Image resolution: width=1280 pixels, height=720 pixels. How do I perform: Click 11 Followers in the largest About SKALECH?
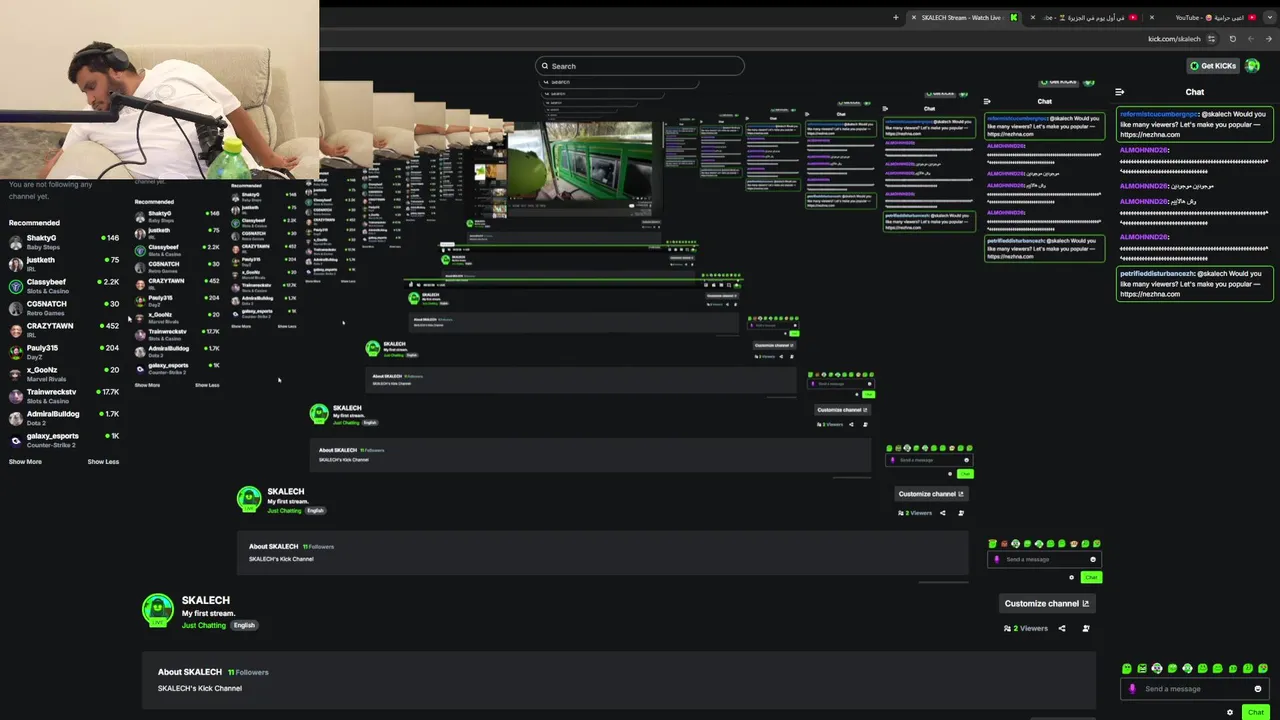pos(248,672)
